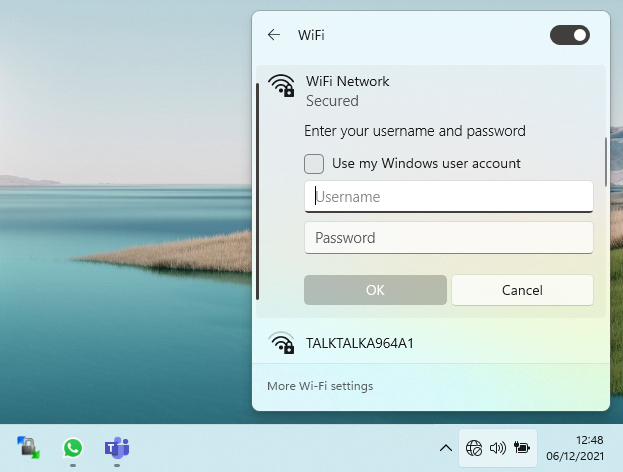Cancel the WiFi login prompt

pos(522,290)
